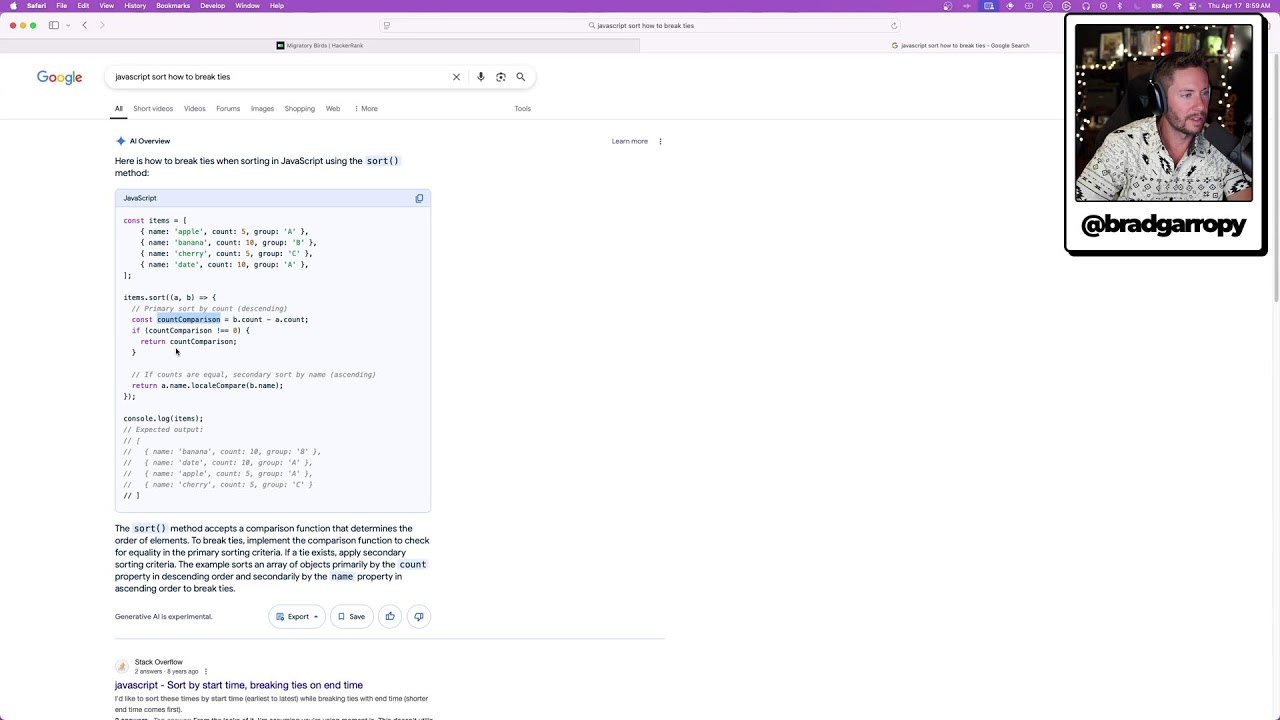
Task: Open Stack Overflow source link
Action: [x=158, y=662]
